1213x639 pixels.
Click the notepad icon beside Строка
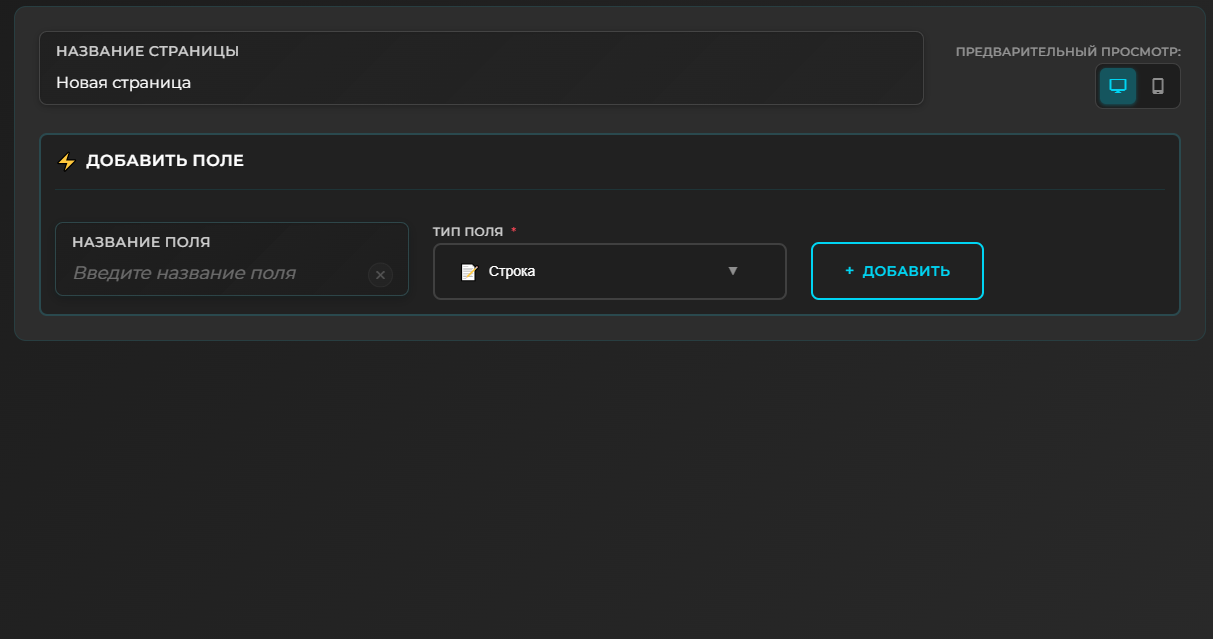(468, 272)
